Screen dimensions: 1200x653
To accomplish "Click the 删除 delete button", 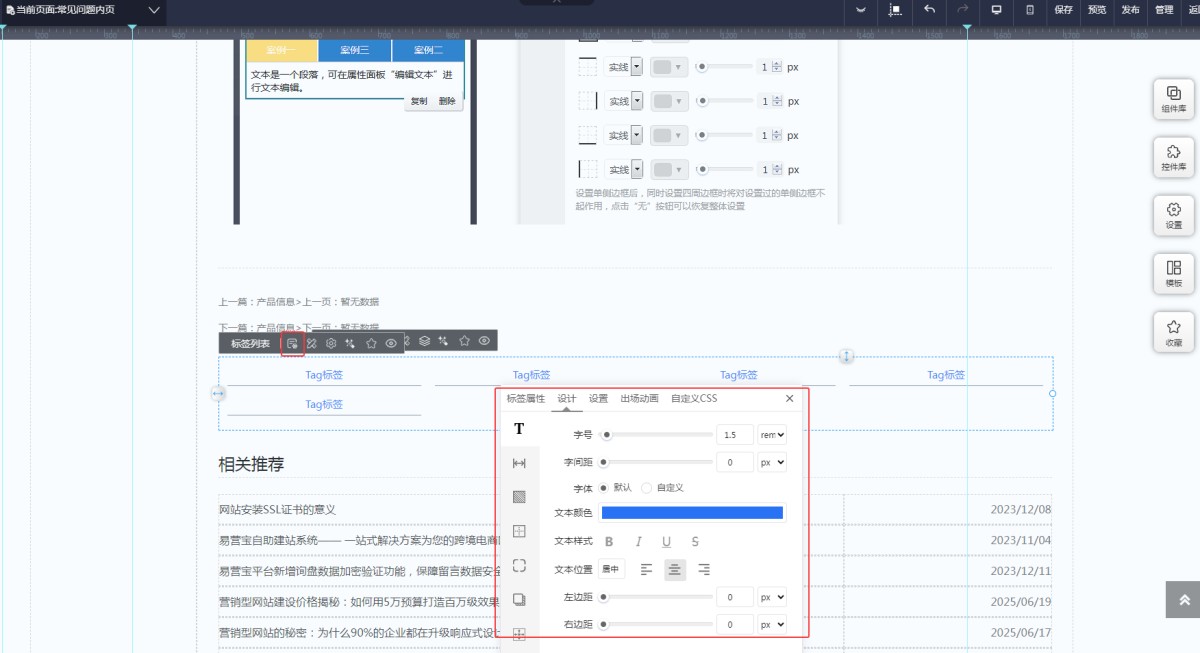I will click(x=447, y=101).
